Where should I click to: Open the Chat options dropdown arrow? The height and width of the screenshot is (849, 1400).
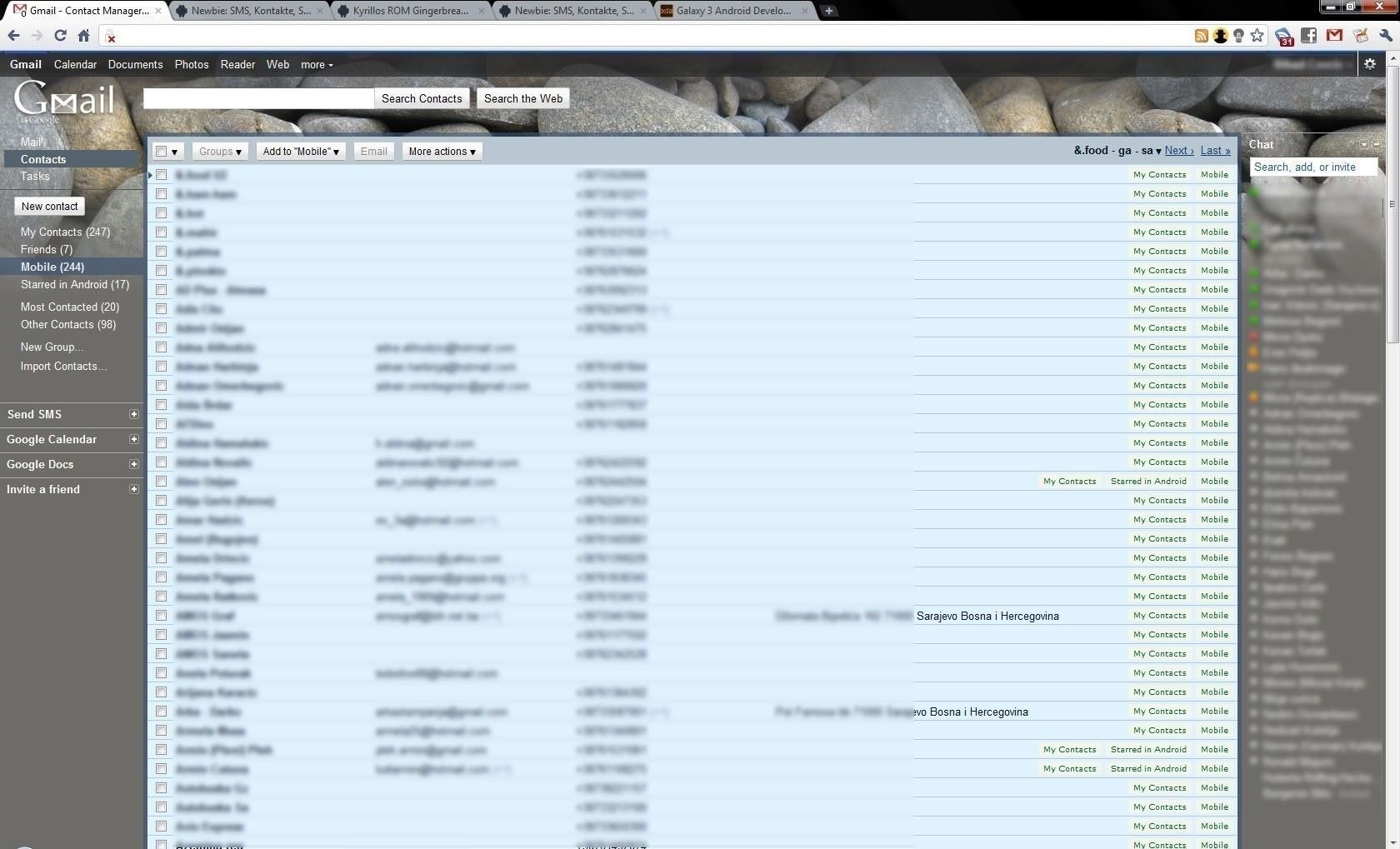click(x=1364, y=144)
